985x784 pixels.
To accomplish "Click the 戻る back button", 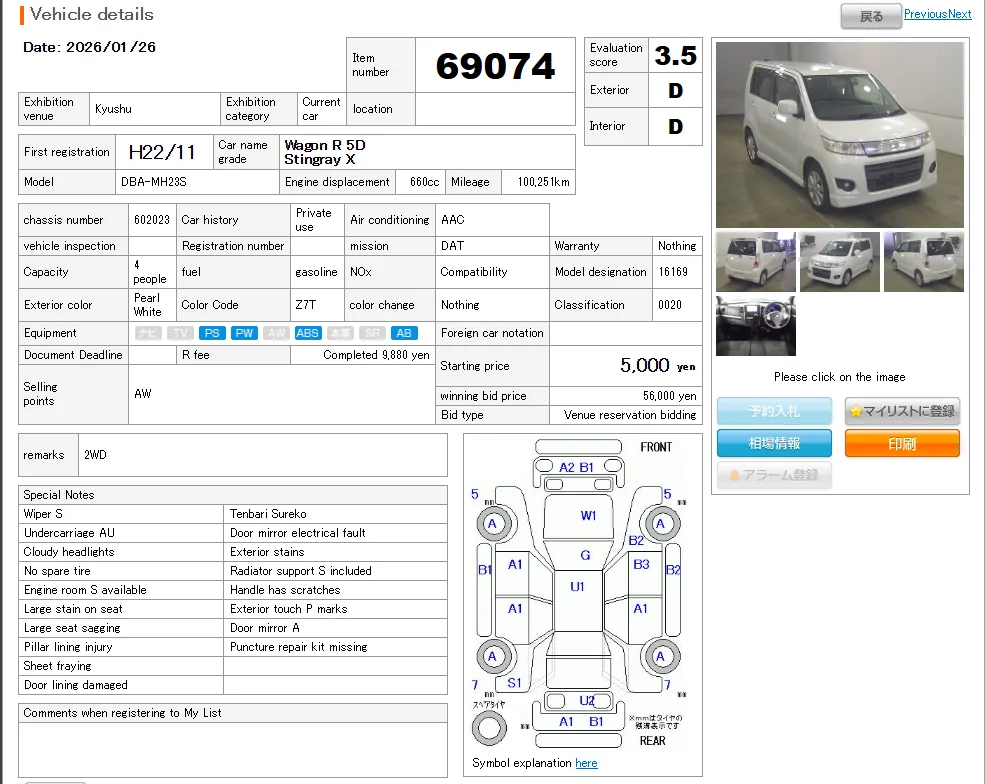I will [871, 16].
